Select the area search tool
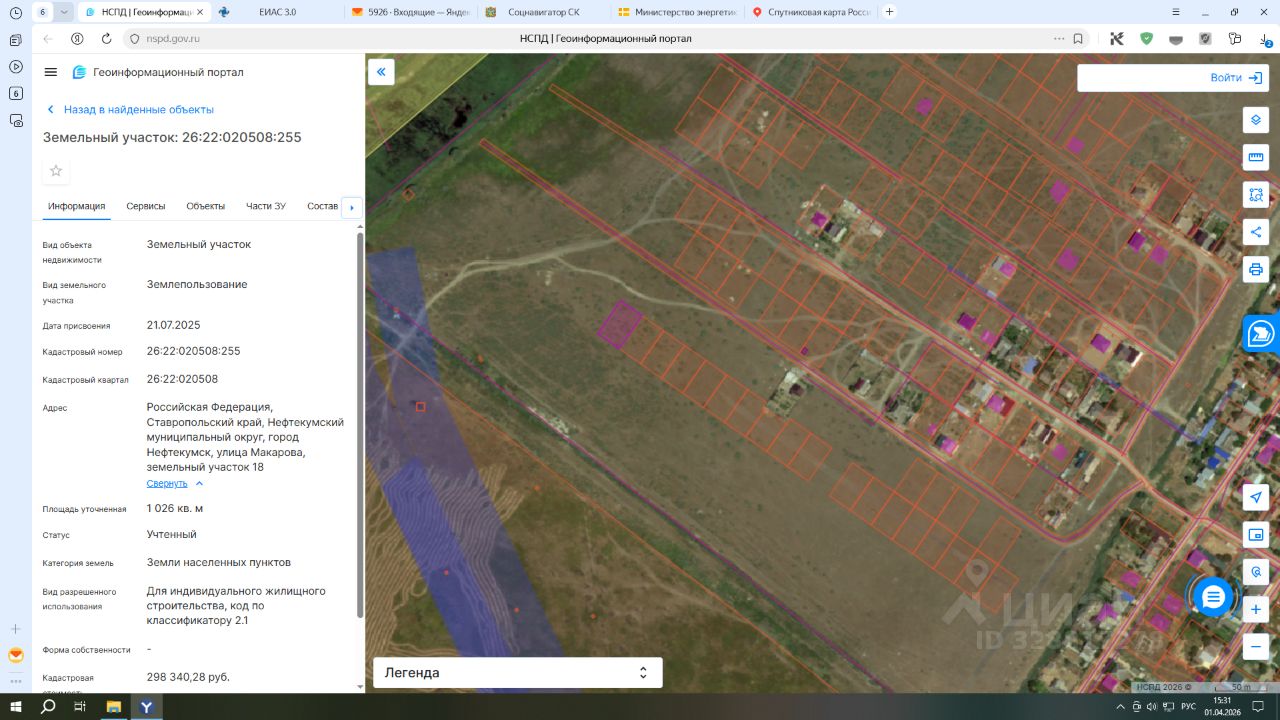1280x720 pixels. point(1256,194)
